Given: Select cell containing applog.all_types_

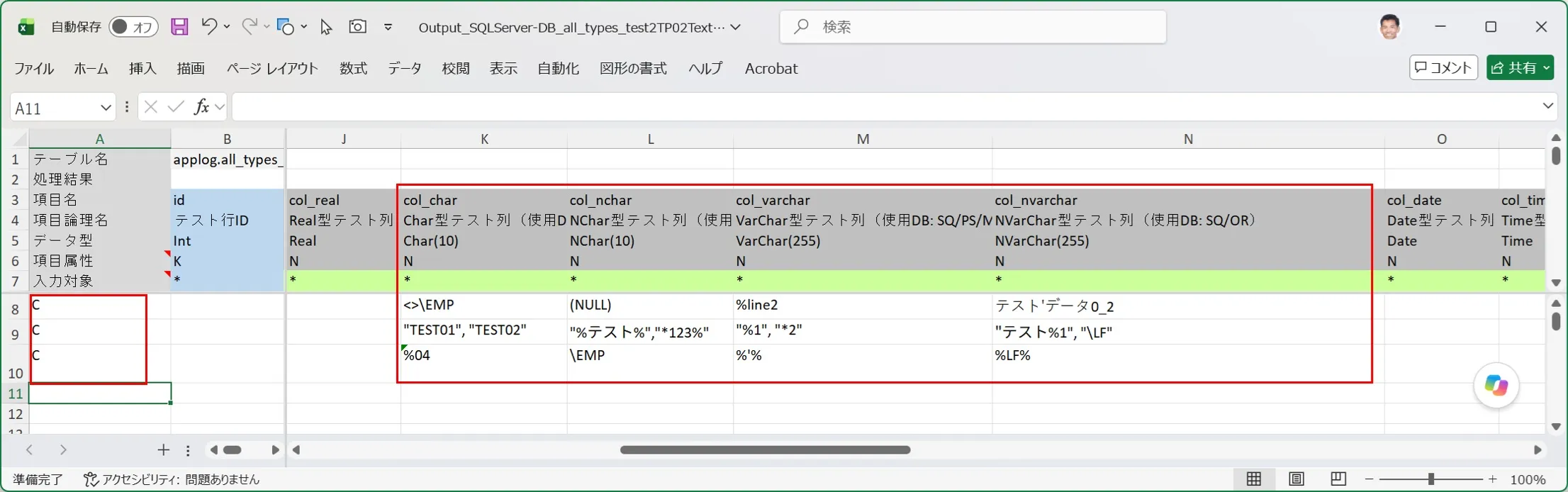Looking at the screenshot, I should (x=228, y=160).
